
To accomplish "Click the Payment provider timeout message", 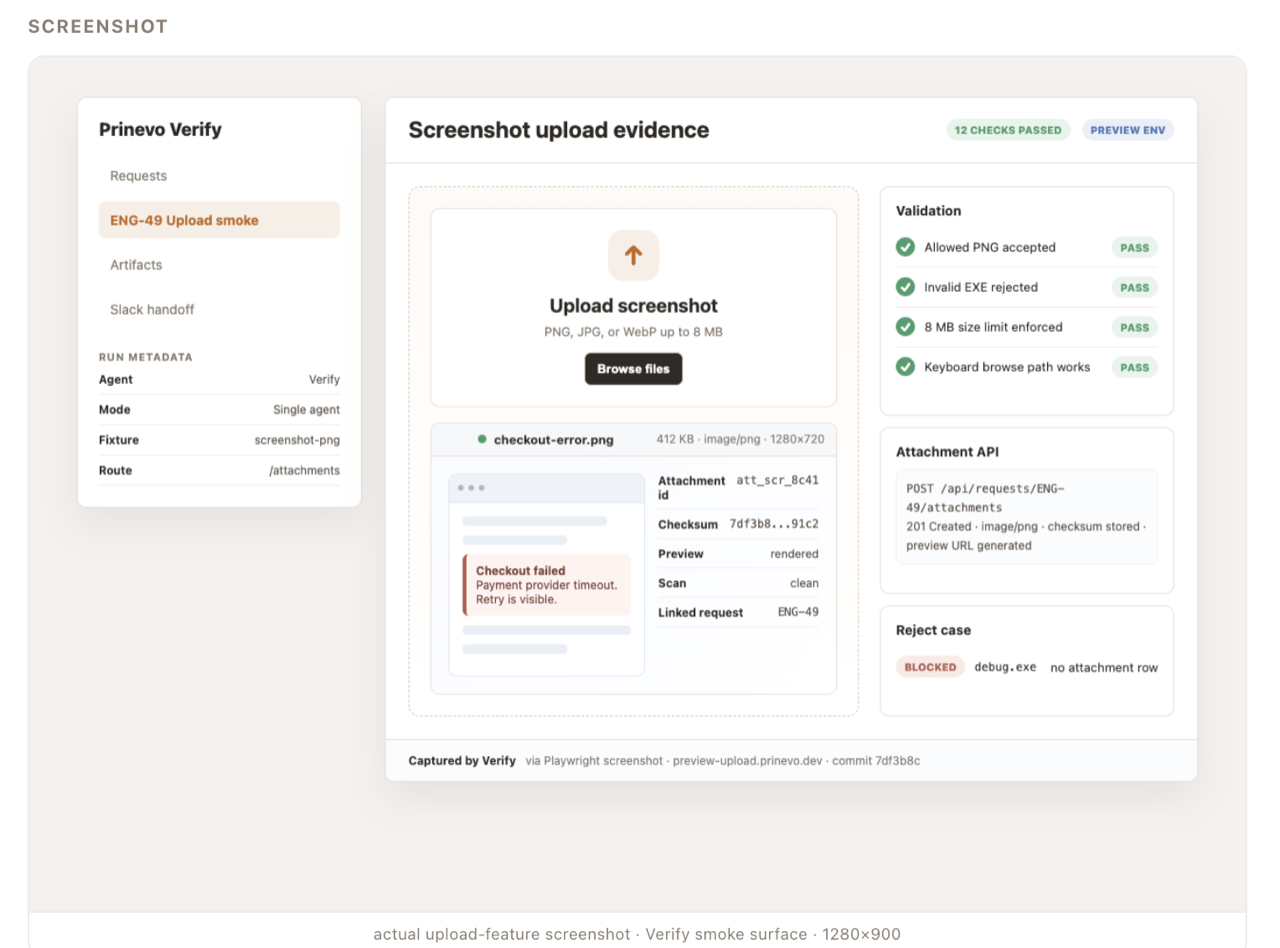I will coord(546,585).
